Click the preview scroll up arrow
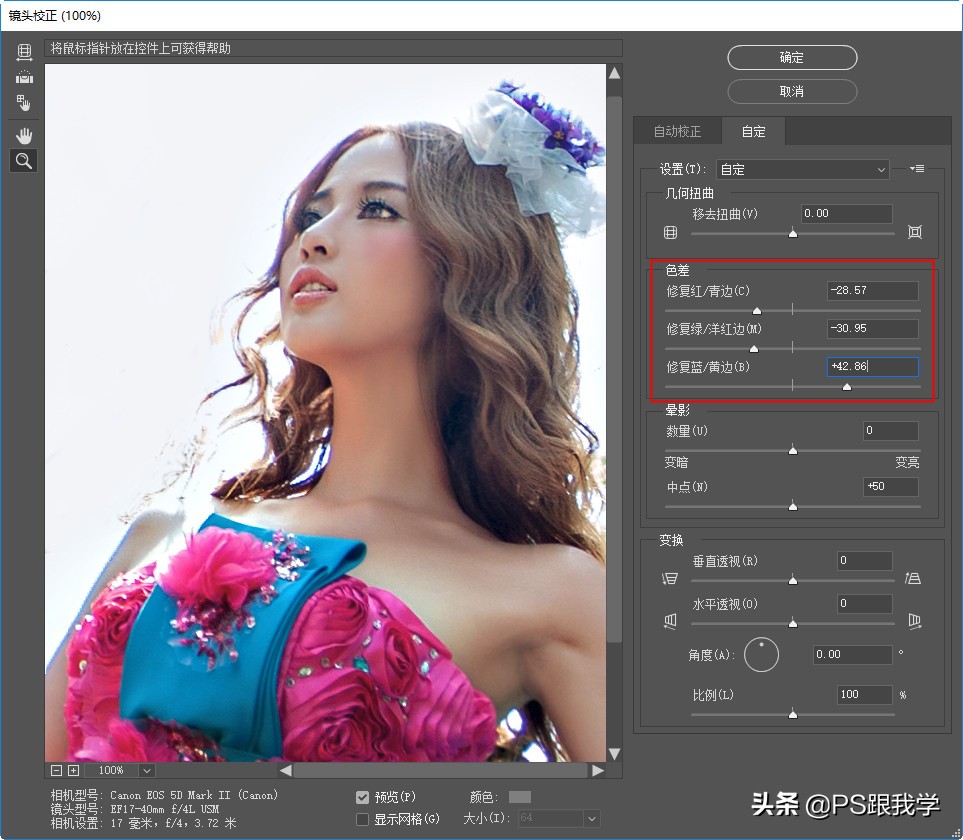The image size is (963, 840). coord(614,73)
